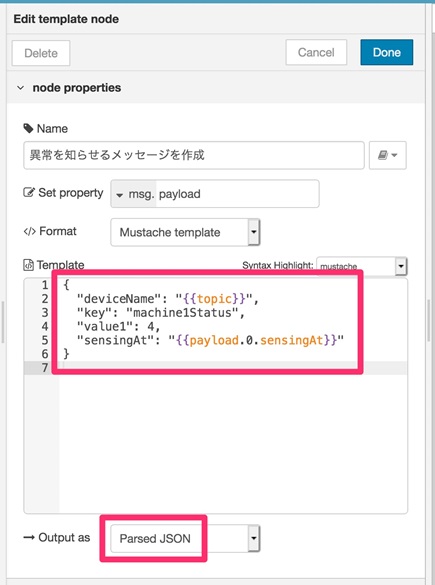The height and width of the screenshot is (585, 435).
Task: Delete the template node
Action: [41, 53]
